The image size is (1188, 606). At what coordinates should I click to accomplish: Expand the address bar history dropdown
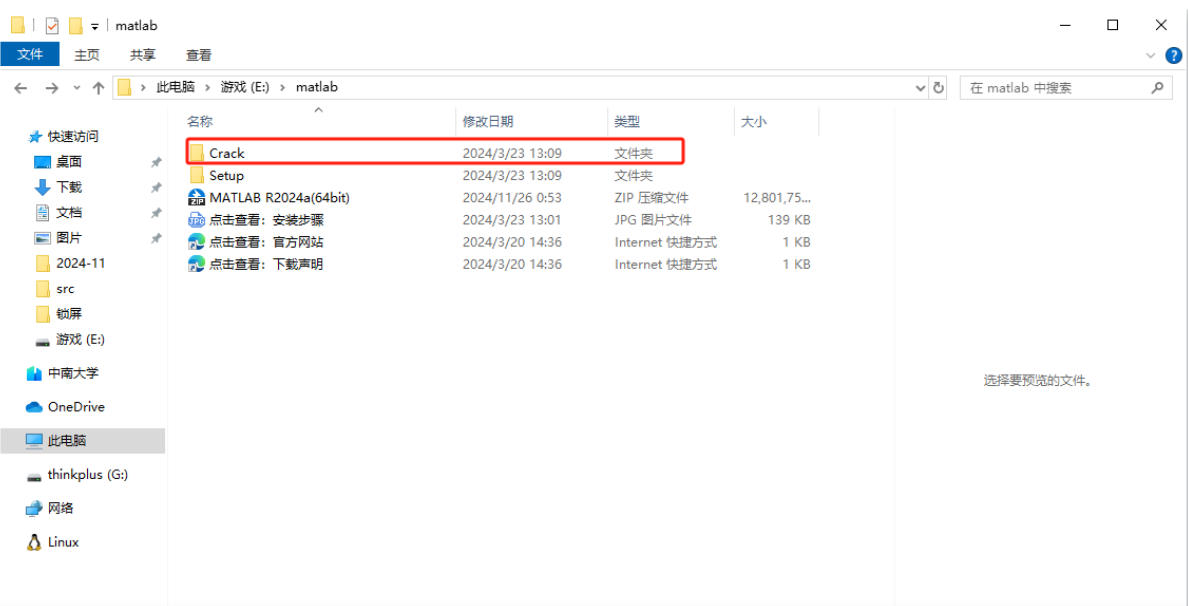click(x=921, y=88)
